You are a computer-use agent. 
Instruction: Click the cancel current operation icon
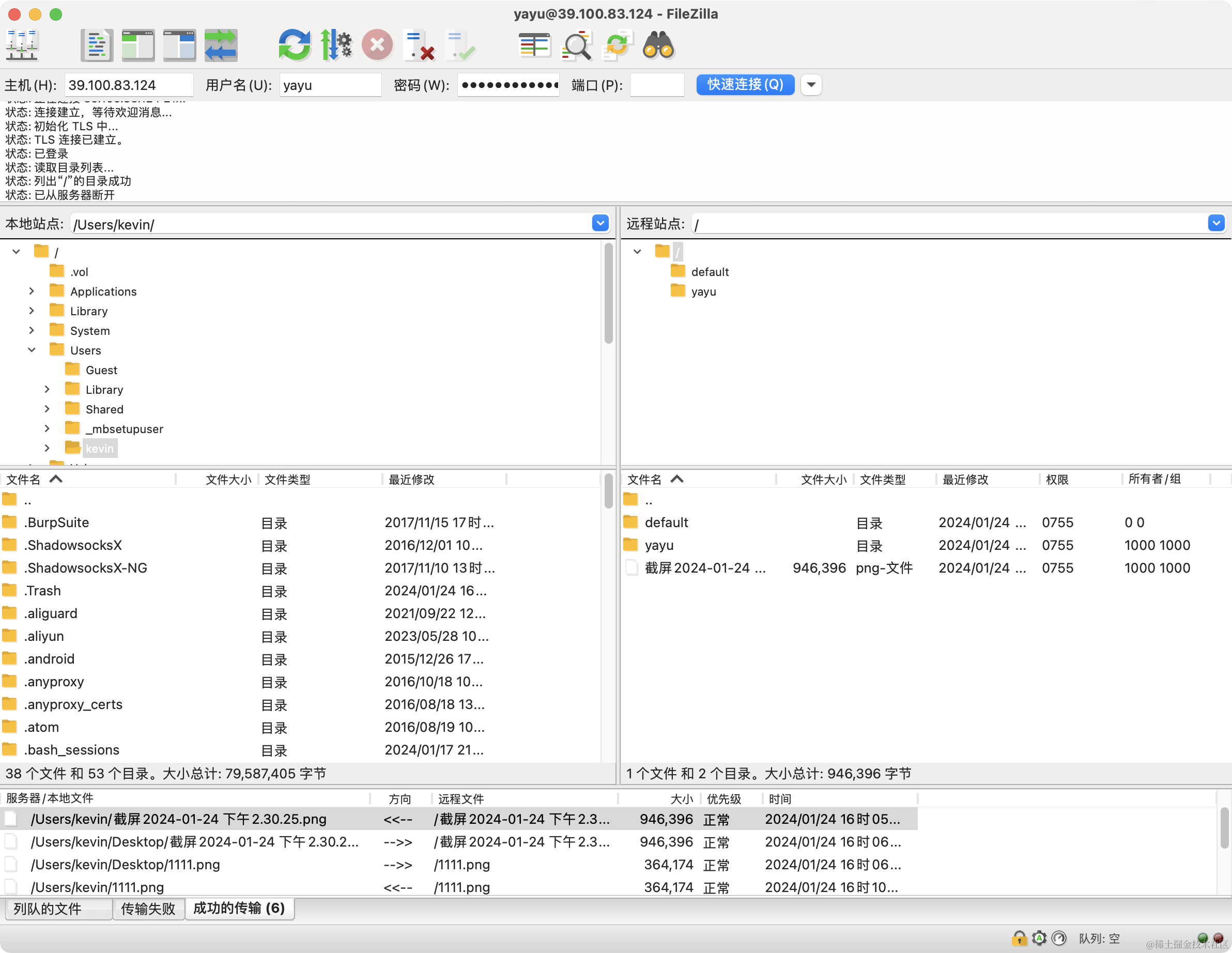pos(377,45)
